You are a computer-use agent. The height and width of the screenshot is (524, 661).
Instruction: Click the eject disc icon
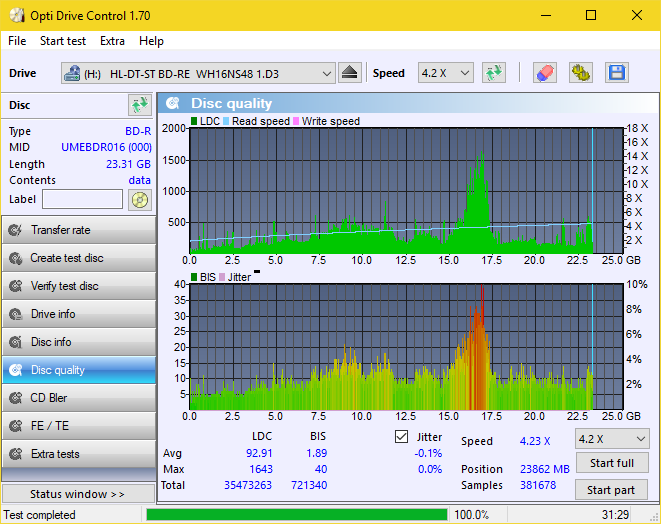click(x=349, y=73)
